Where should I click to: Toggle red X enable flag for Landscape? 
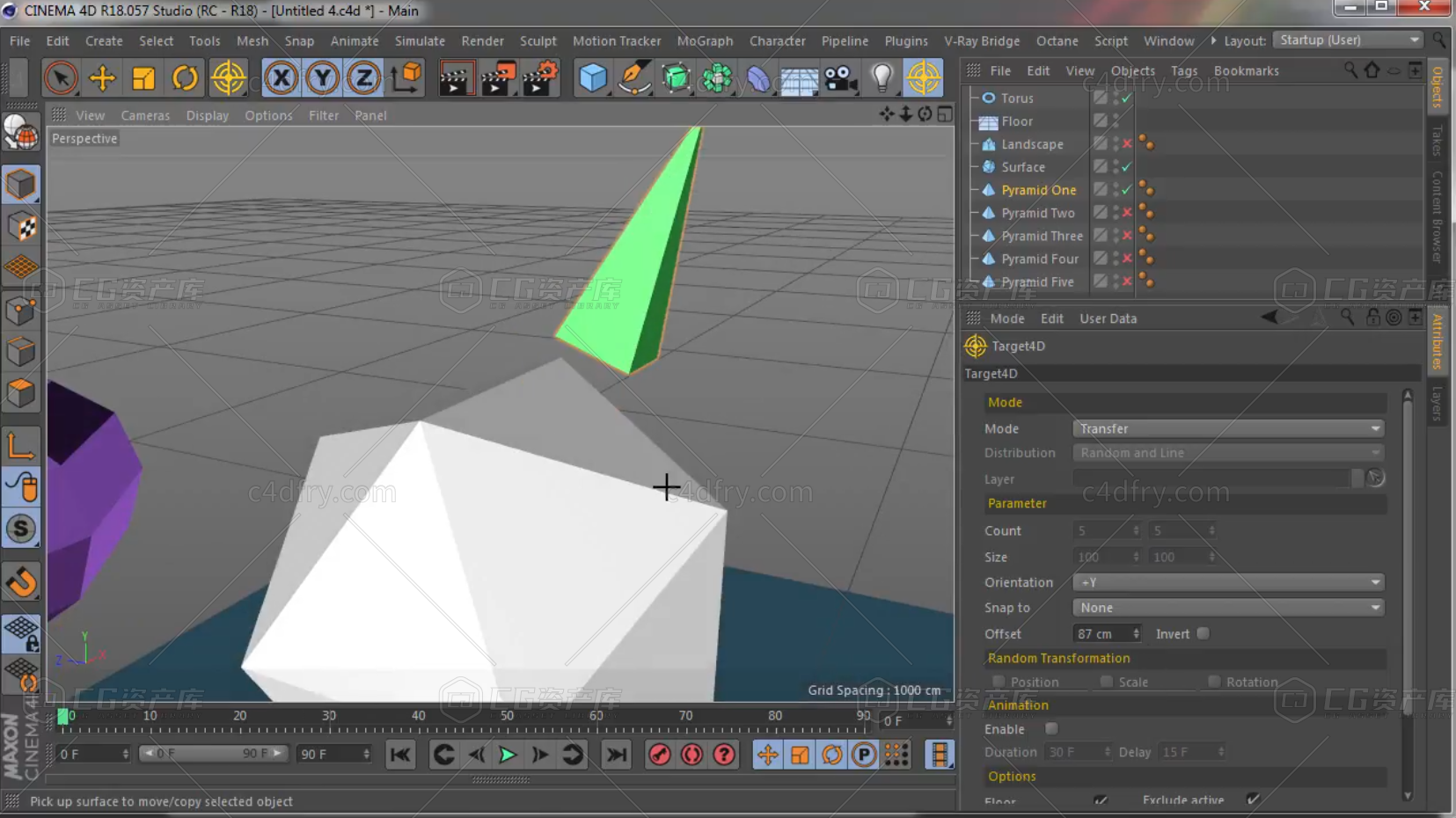click(x=1127, y=143)
